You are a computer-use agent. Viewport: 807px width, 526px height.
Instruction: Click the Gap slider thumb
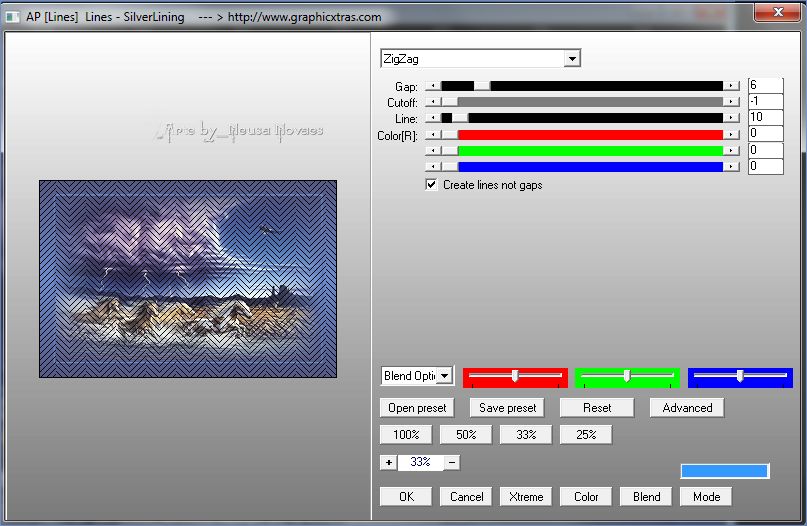482,86
